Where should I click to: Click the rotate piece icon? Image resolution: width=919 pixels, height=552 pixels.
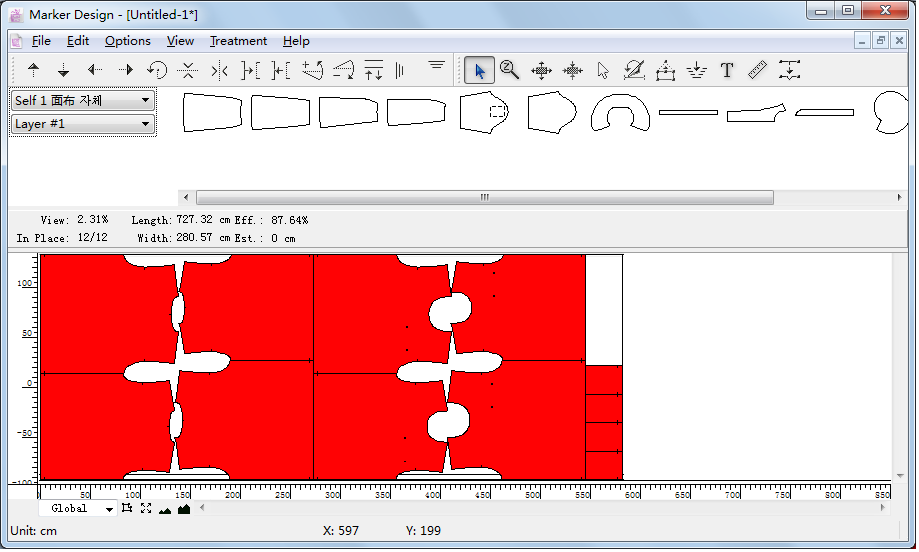pos(157,70)
